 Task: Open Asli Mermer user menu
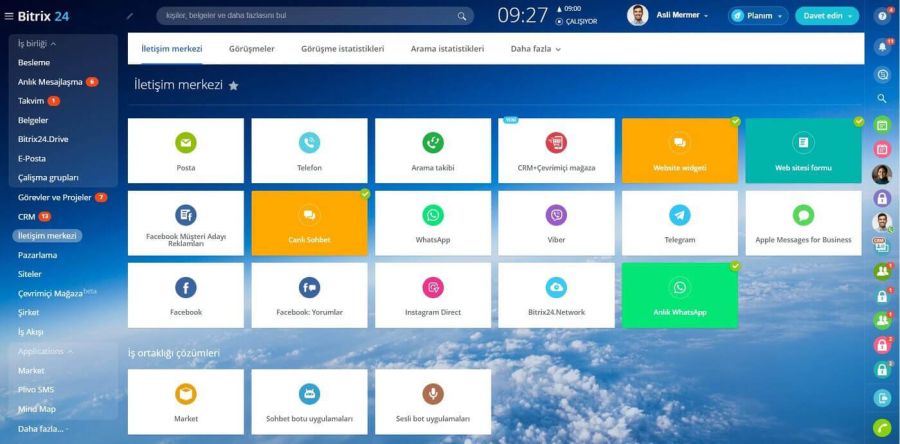[x=682, y=15]
